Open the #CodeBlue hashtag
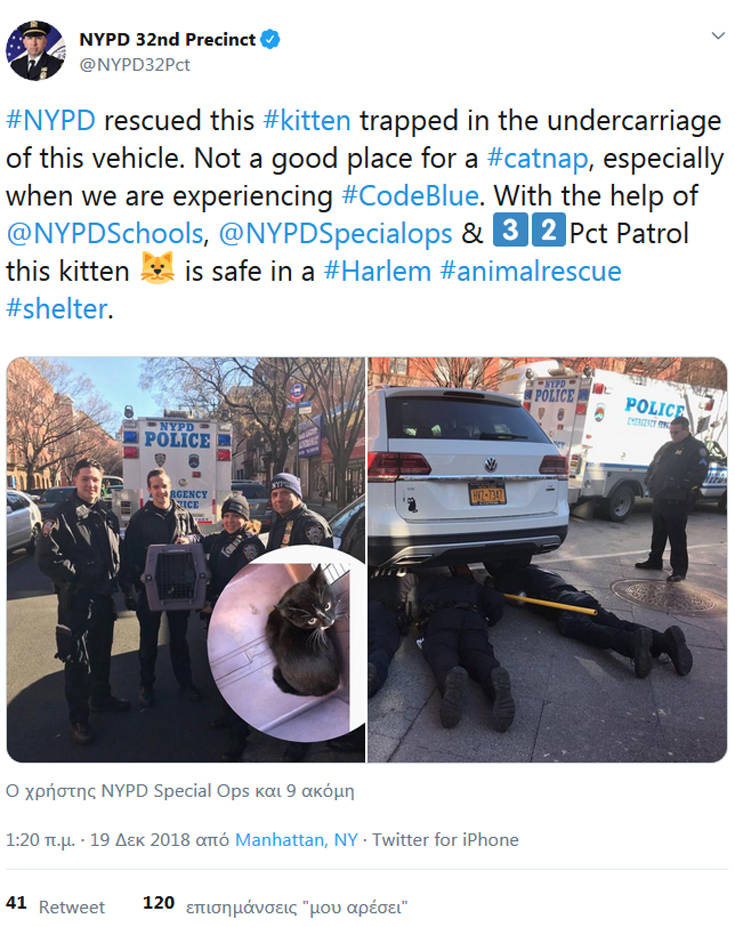 click(x=410, y=196)
